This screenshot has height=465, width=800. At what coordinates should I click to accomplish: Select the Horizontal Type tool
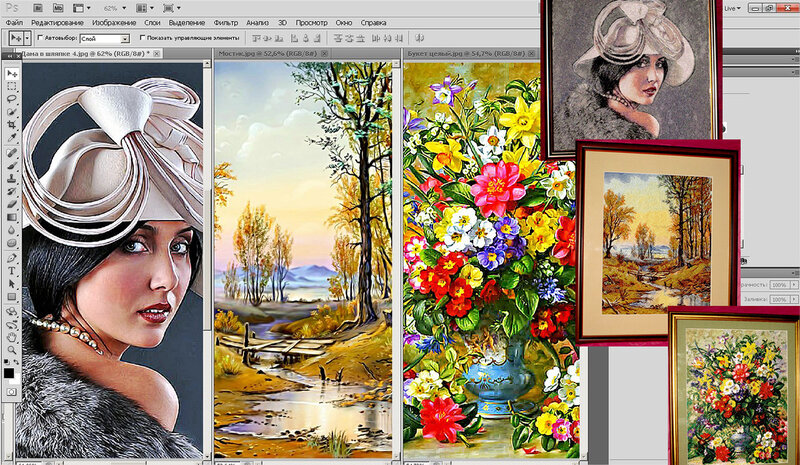click(x=12, y=271)
